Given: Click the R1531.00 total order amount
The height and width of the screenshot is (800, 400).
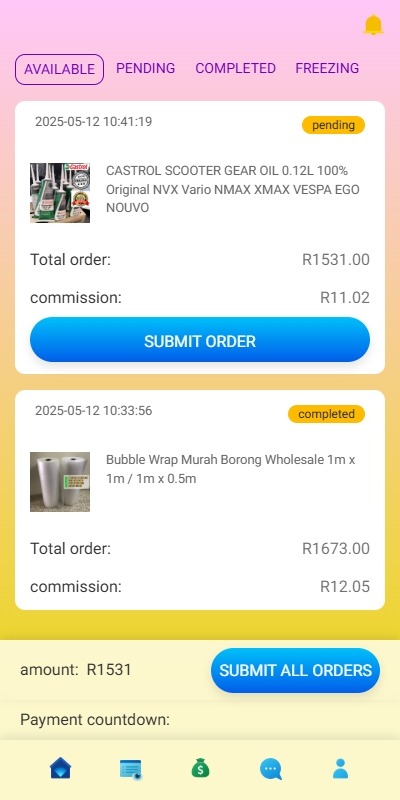Looking at the screenshot, I should (336, 260).
